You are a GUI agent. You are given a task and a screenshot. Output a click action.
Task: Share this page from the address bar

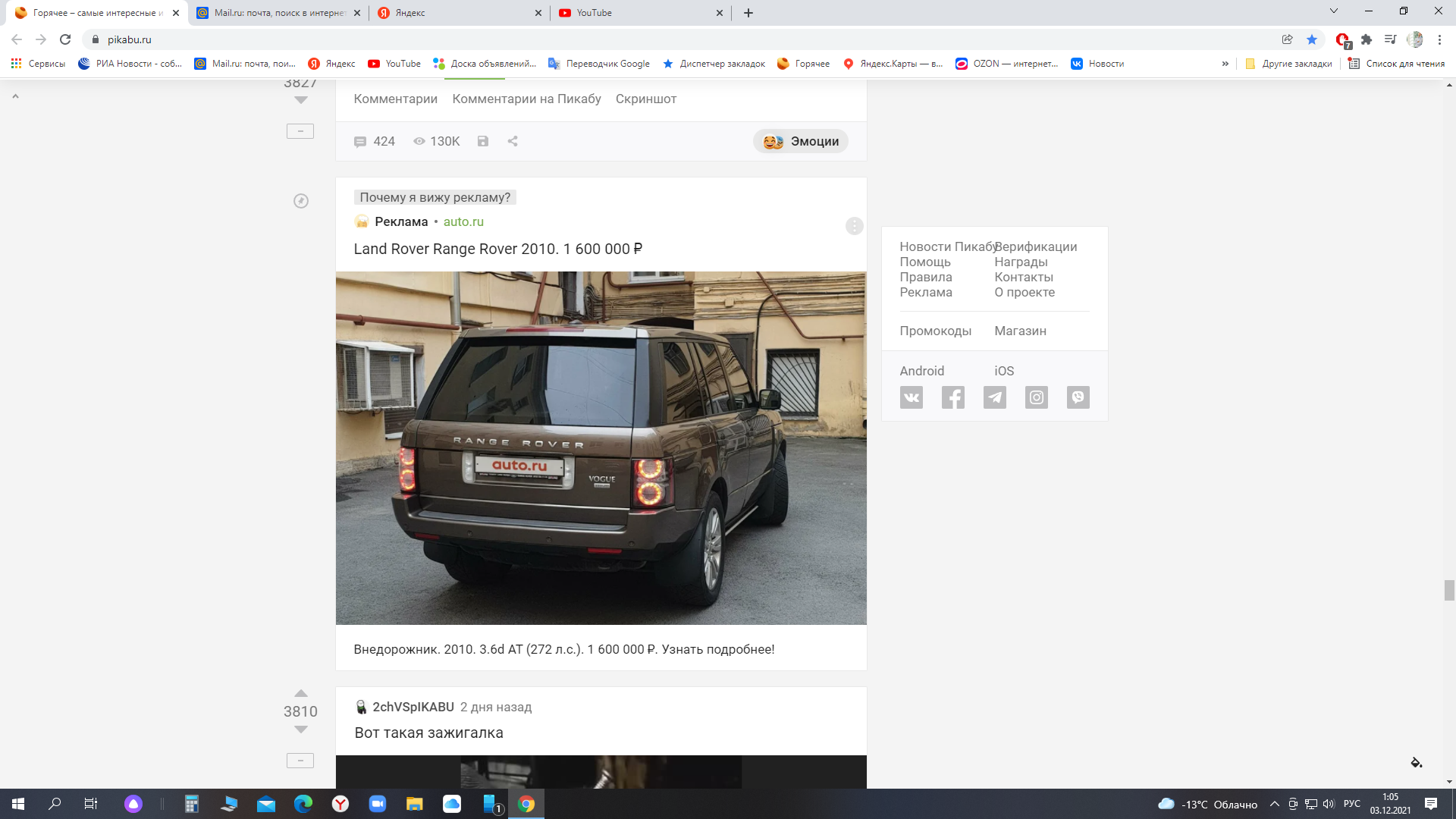1288,39
